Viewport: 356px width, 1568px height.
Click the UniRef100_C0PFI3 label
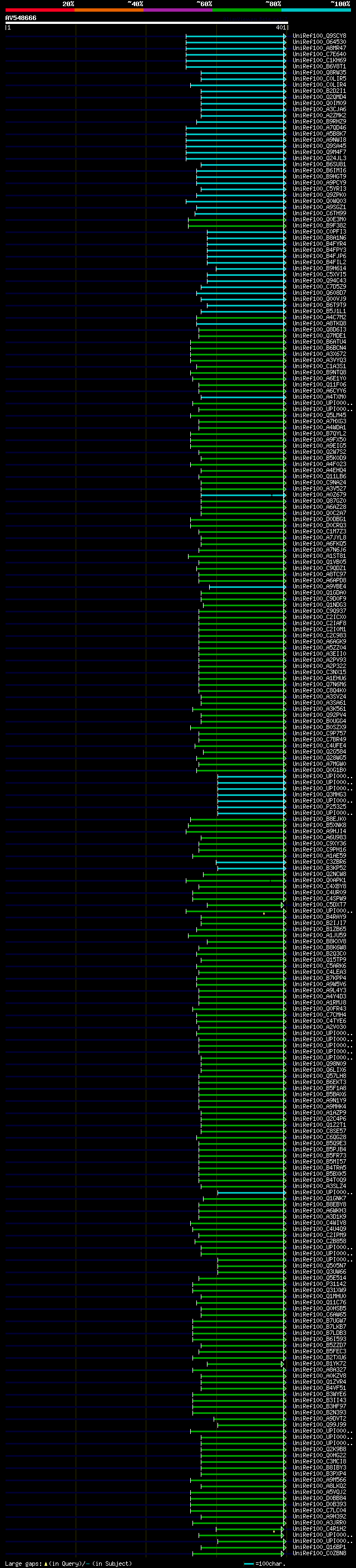point(319,231)
